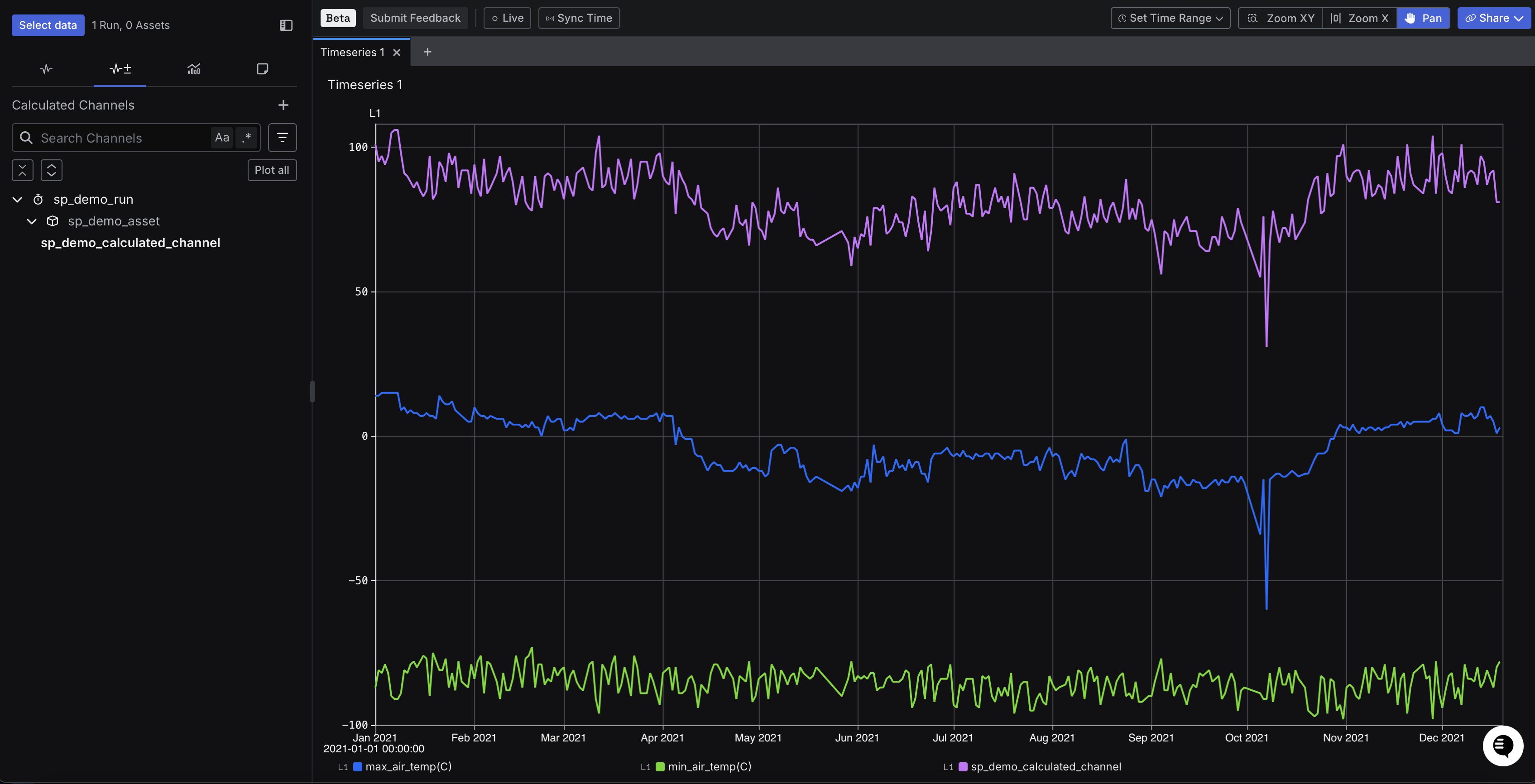
Task: Click the Plot all button
Action: click(x=272, y=170)
